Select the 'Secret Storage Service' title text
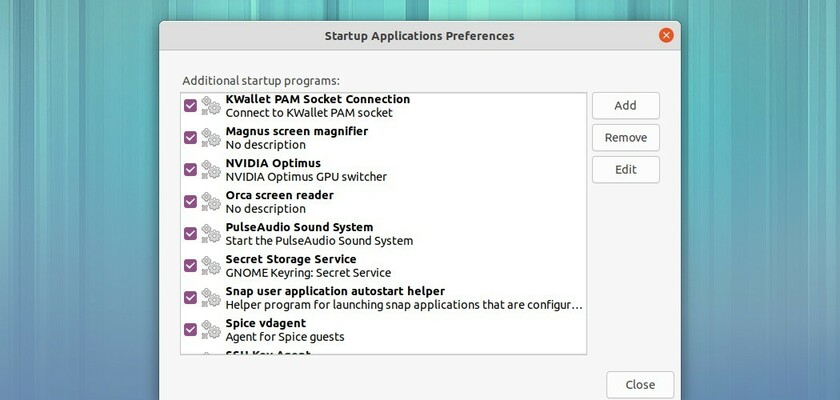 click(291, 259)
